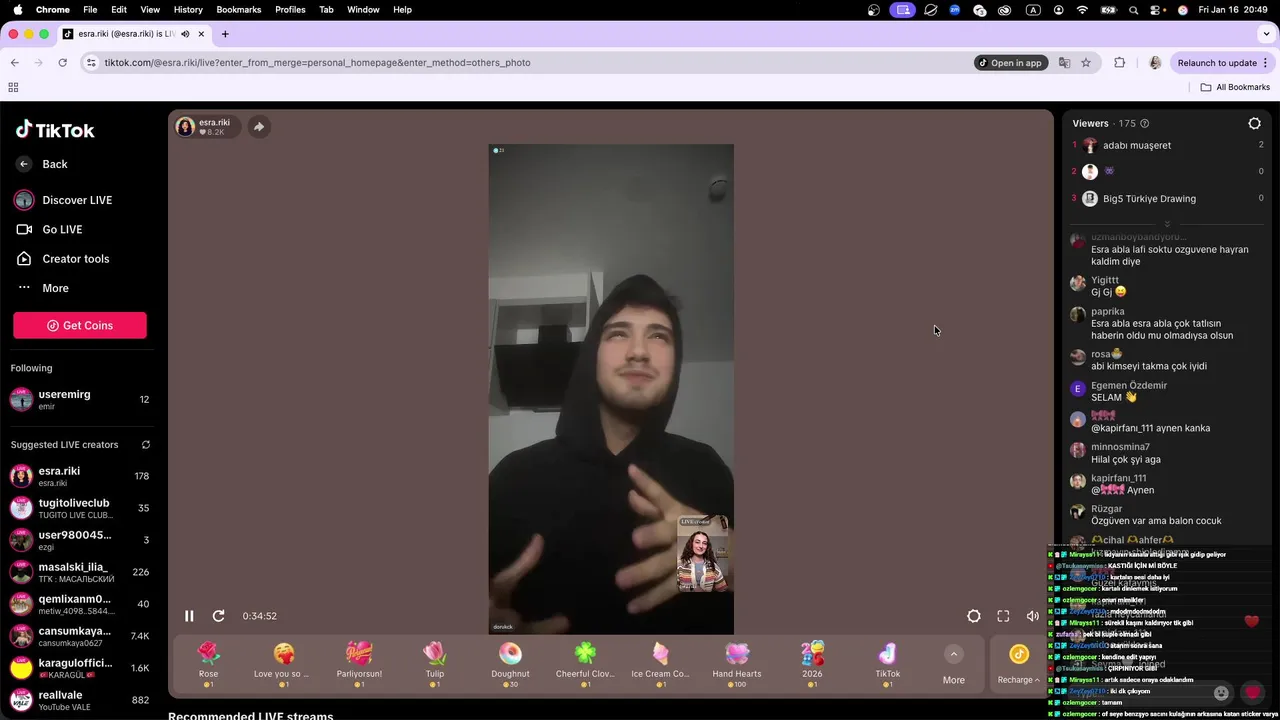Open the More sidebar menu
The width and height of the screenshot is (1280, 720).
43,288
